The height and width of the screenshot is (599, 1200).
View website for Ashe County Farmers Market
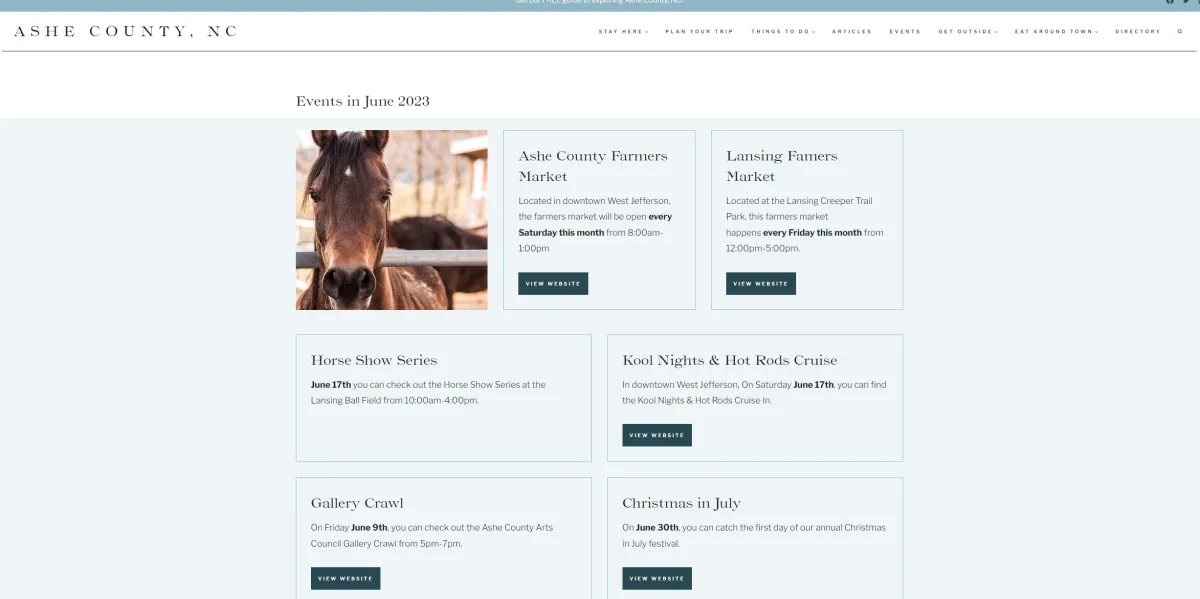tap(553, 283)
